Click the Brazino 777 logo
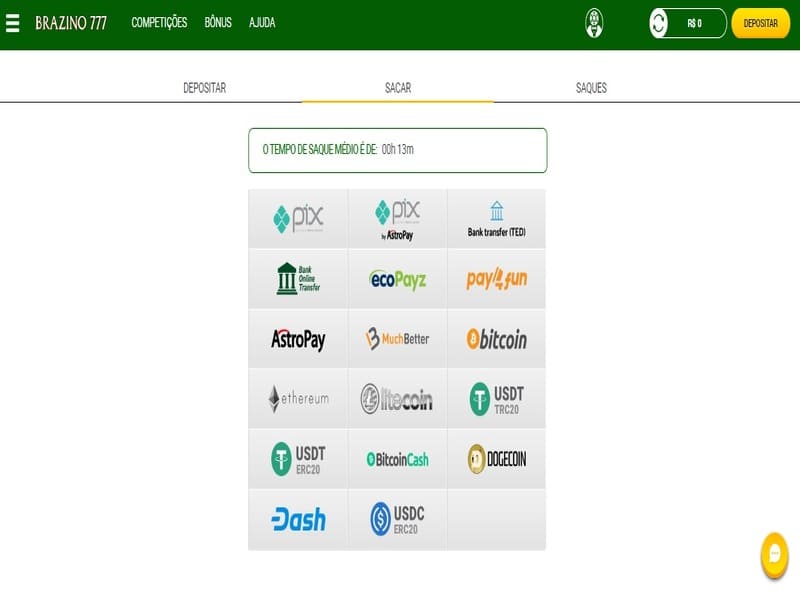 [71, 23]
